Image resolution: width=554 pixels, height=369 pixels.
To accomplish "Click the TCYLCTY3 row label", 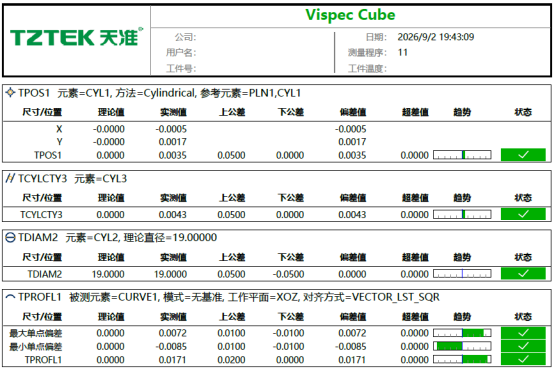I will click(x=41, y=215).
